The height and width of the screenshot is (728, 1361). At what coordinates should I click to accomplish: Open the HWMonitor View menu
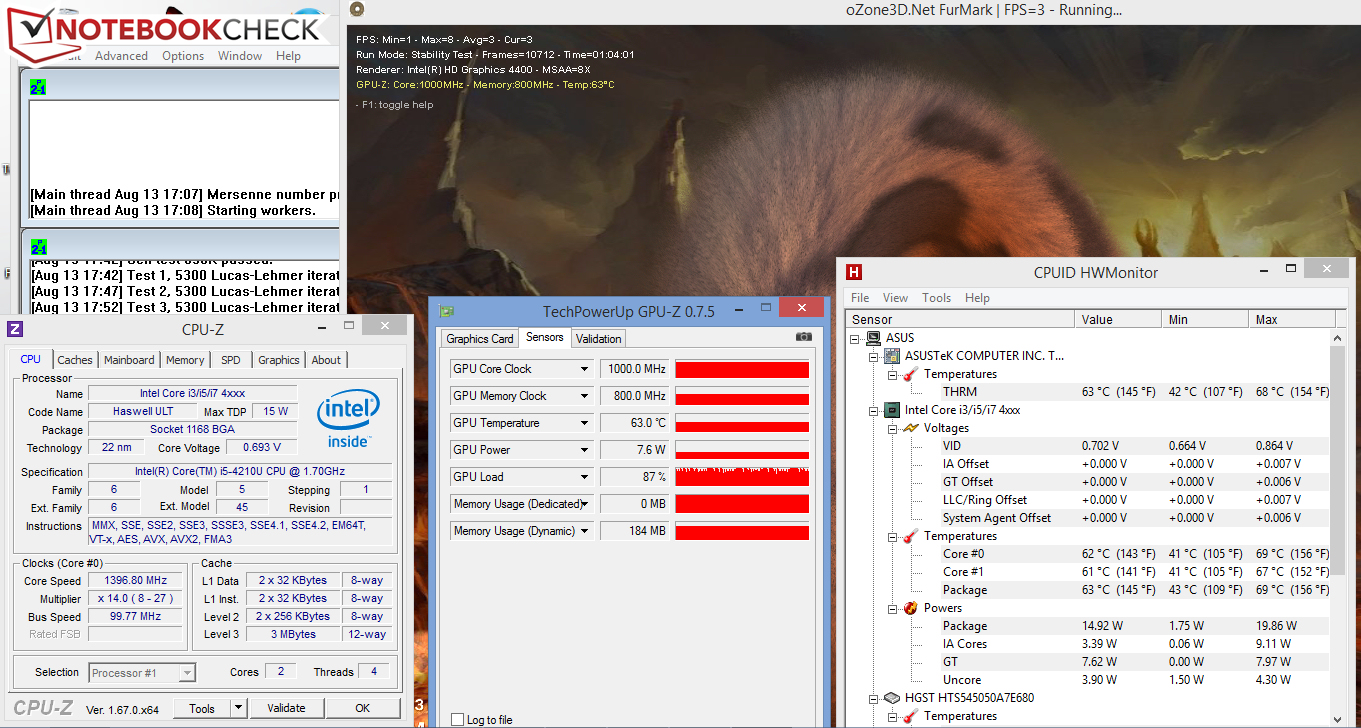click(x=896, y=298)
